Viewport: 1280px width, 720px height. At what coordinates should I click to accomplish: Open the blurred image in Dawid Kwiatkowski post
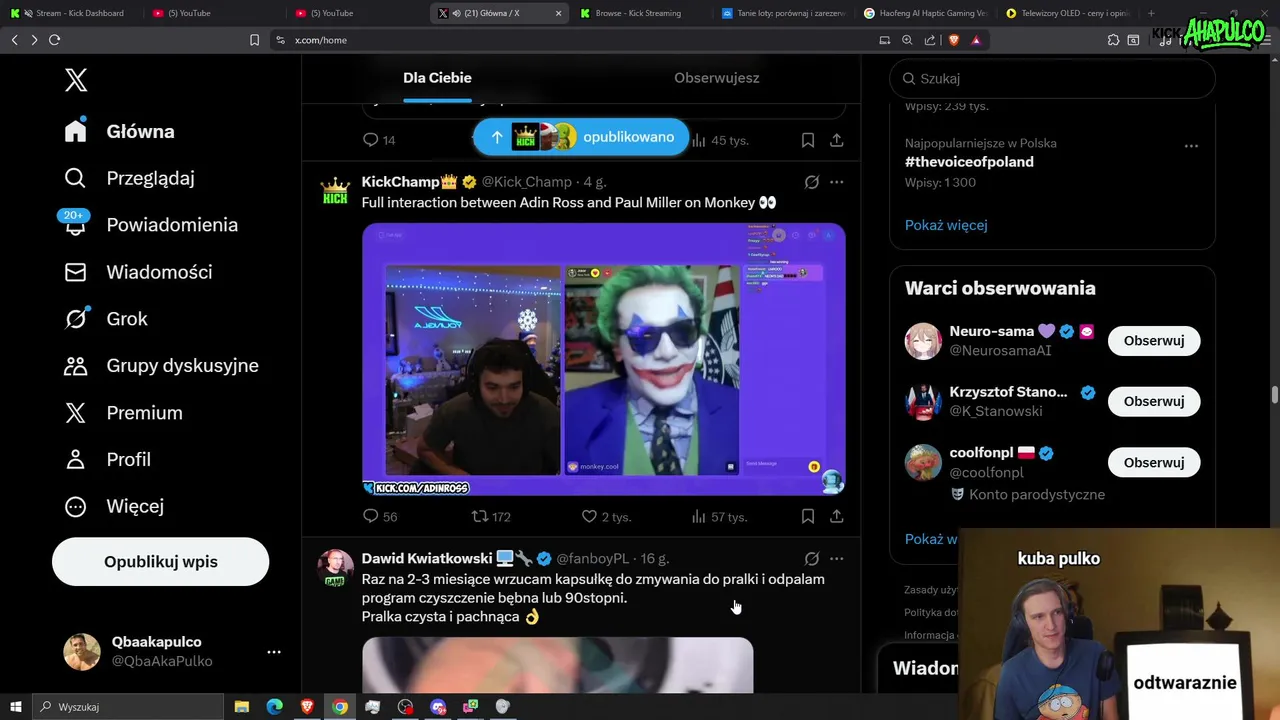tap(557, 665)
